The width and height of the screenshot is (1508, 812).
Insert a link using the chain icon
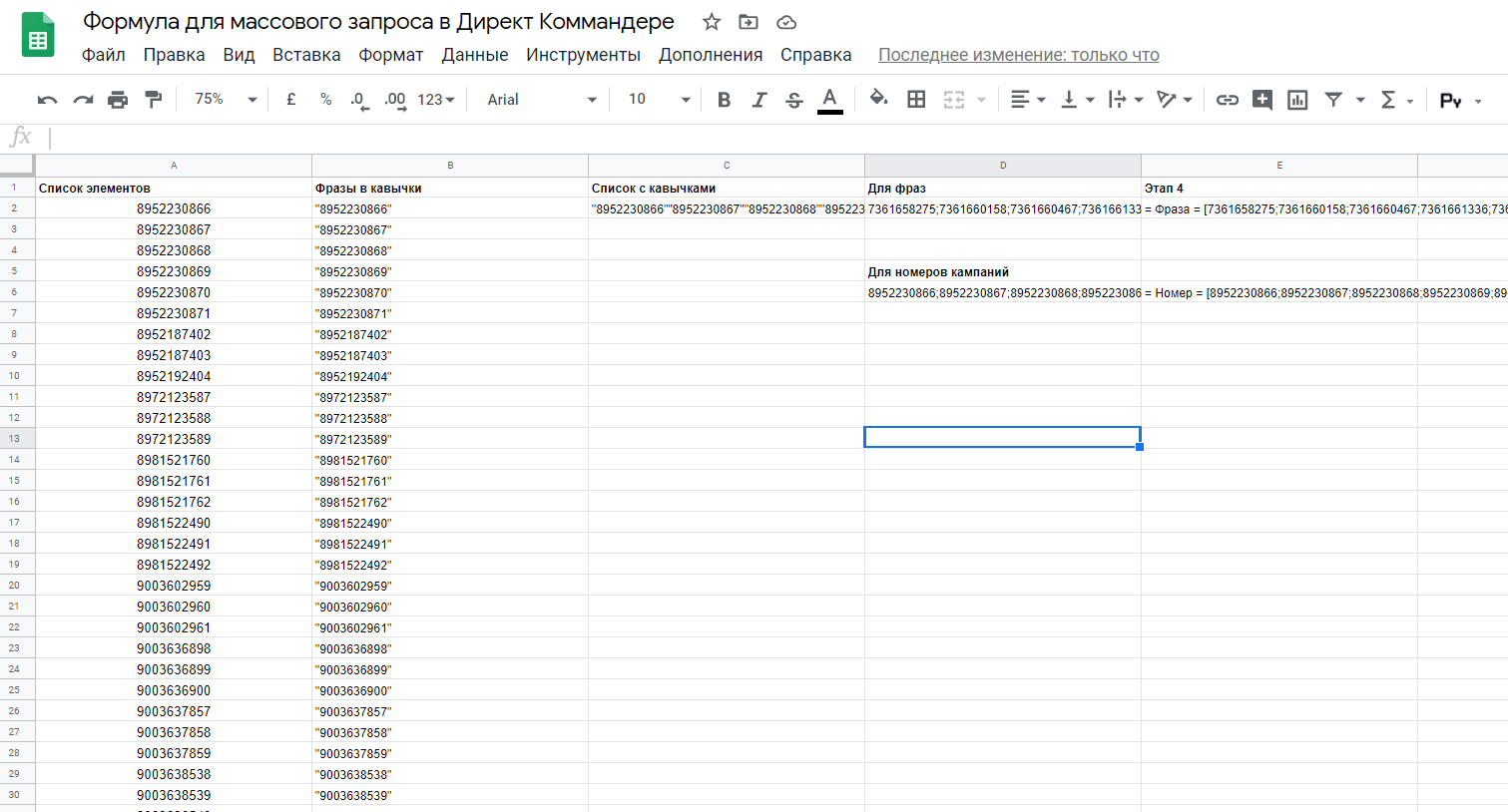pyautogui.click(x=1227, y=100)
